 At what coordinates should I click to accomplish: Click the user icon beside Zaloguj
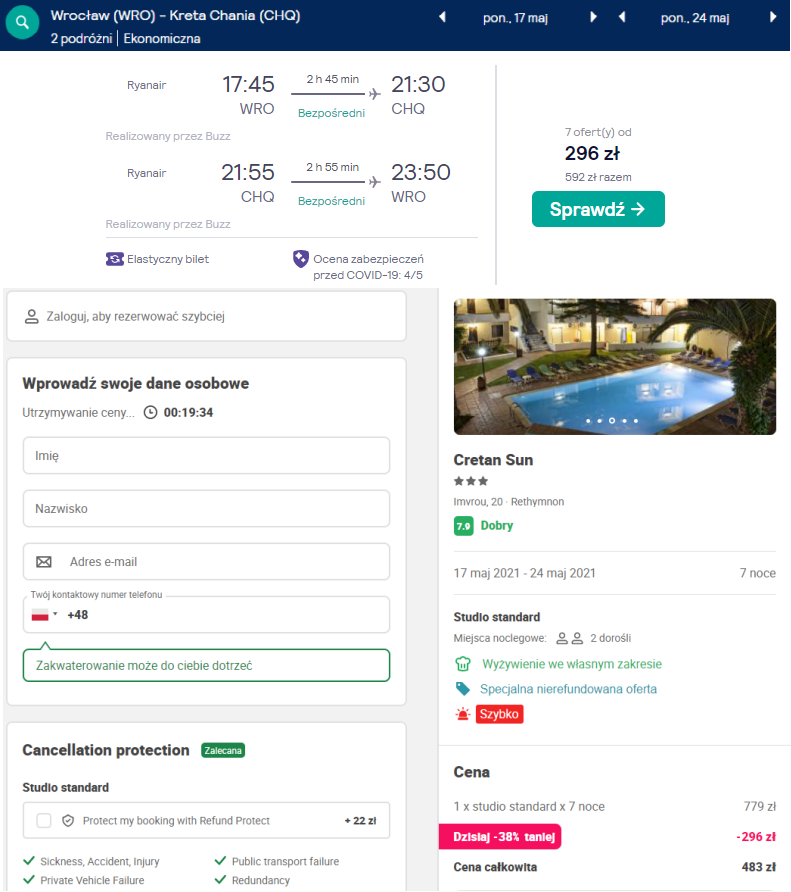[x=32, y=316]
